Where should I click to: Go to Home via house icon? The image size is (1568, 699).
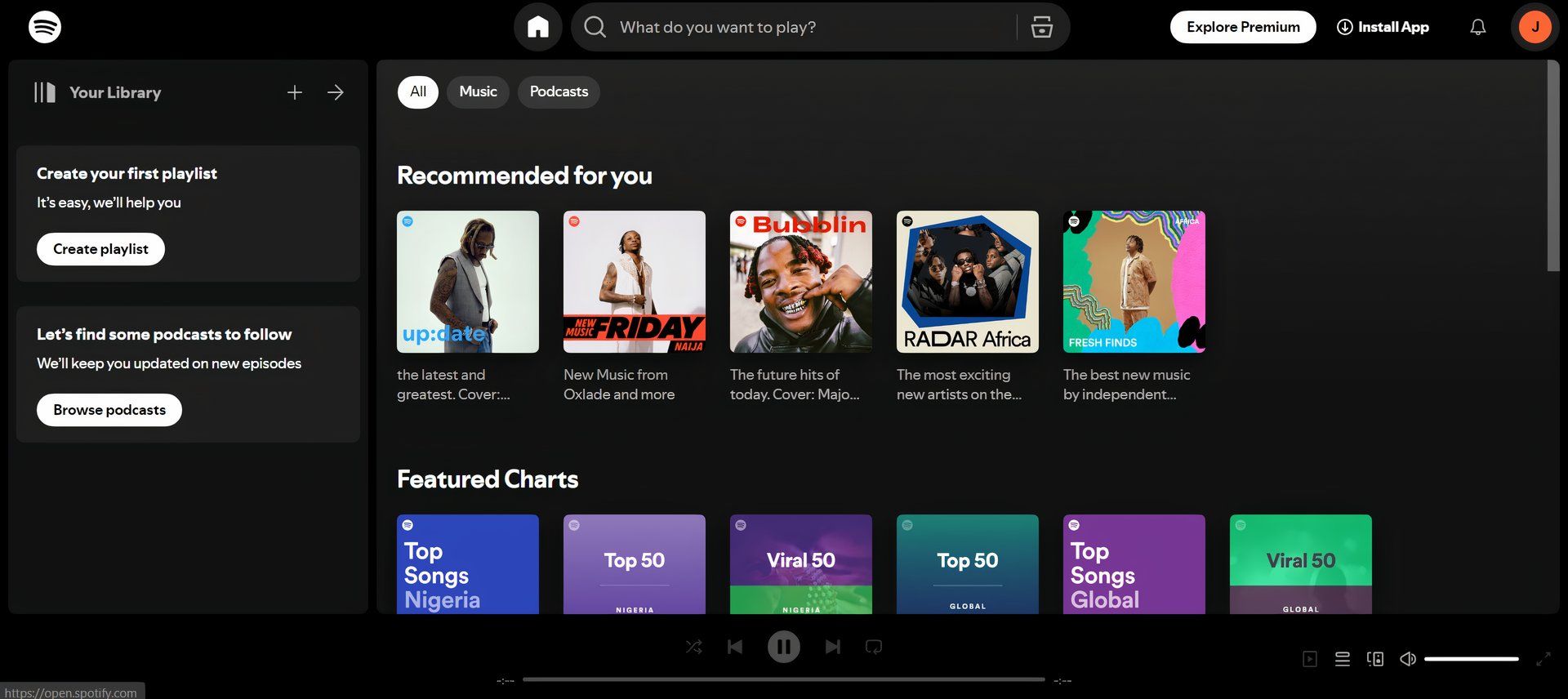click(537, 27)
